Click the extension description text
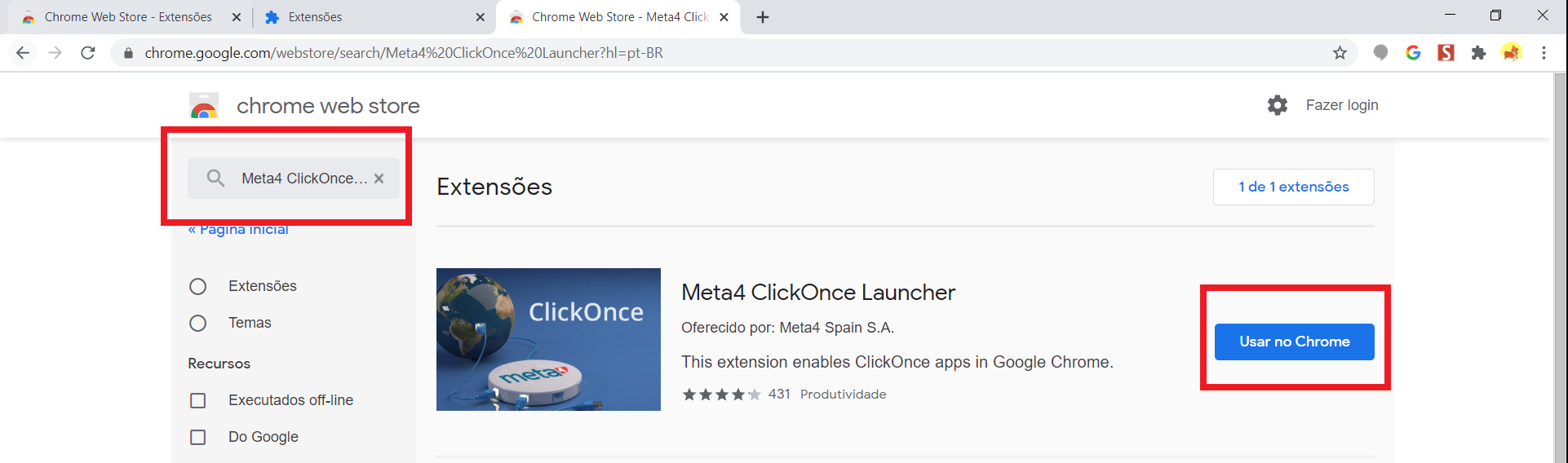Screen dimensions: 1568x463 point(897,362)
